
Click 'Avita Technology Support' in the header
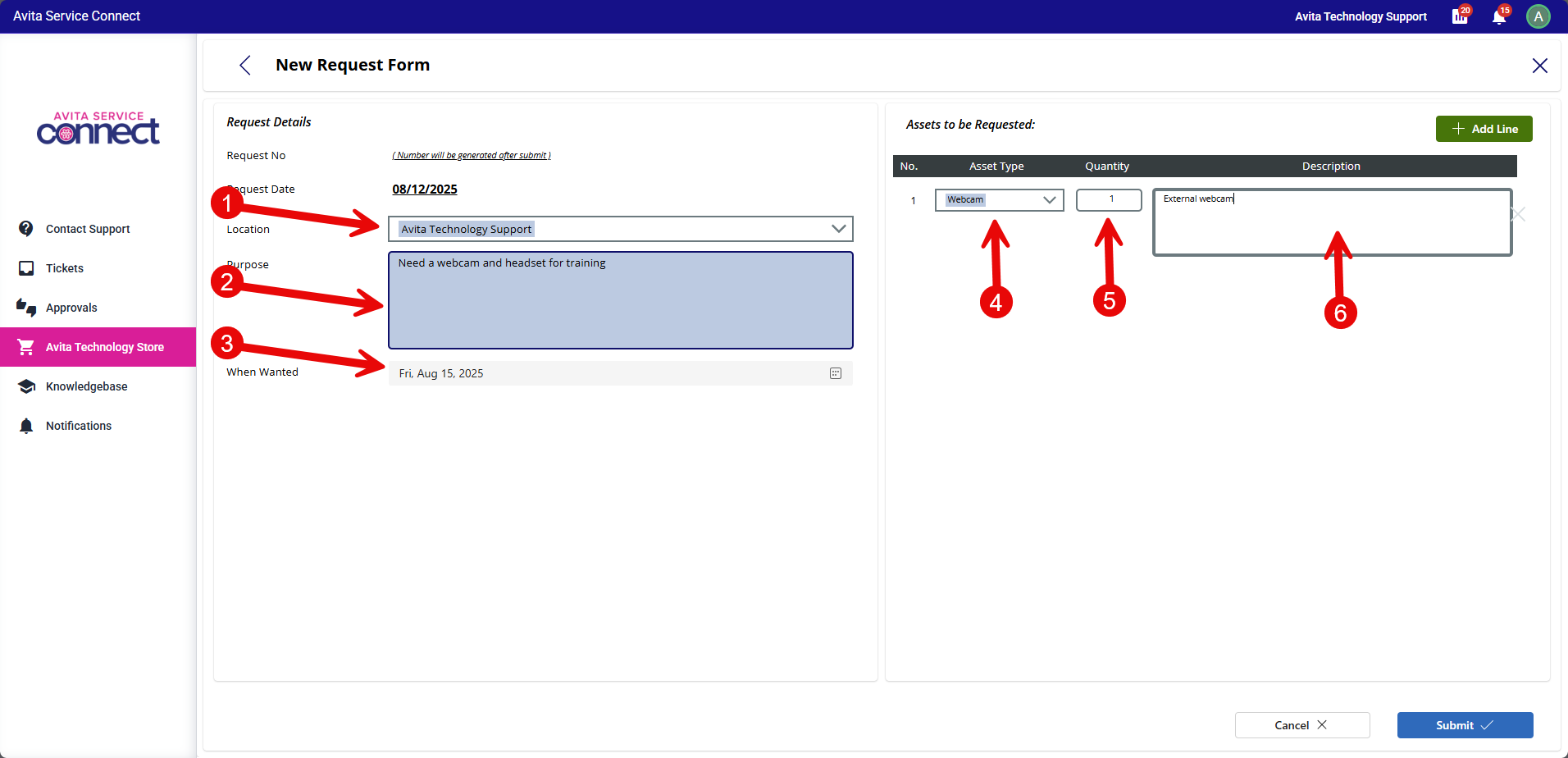point(1361,16)
